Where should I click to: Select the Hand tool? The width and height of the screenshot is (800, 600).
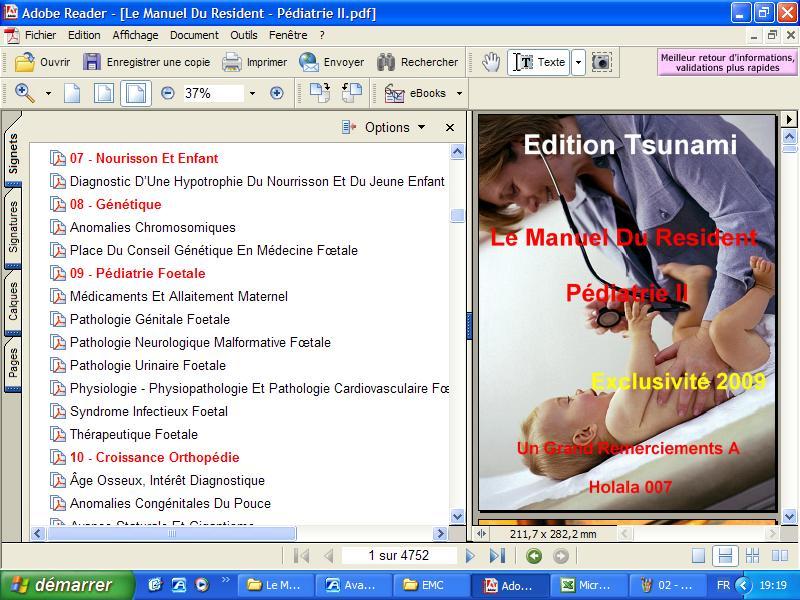[x=491, y=62]
